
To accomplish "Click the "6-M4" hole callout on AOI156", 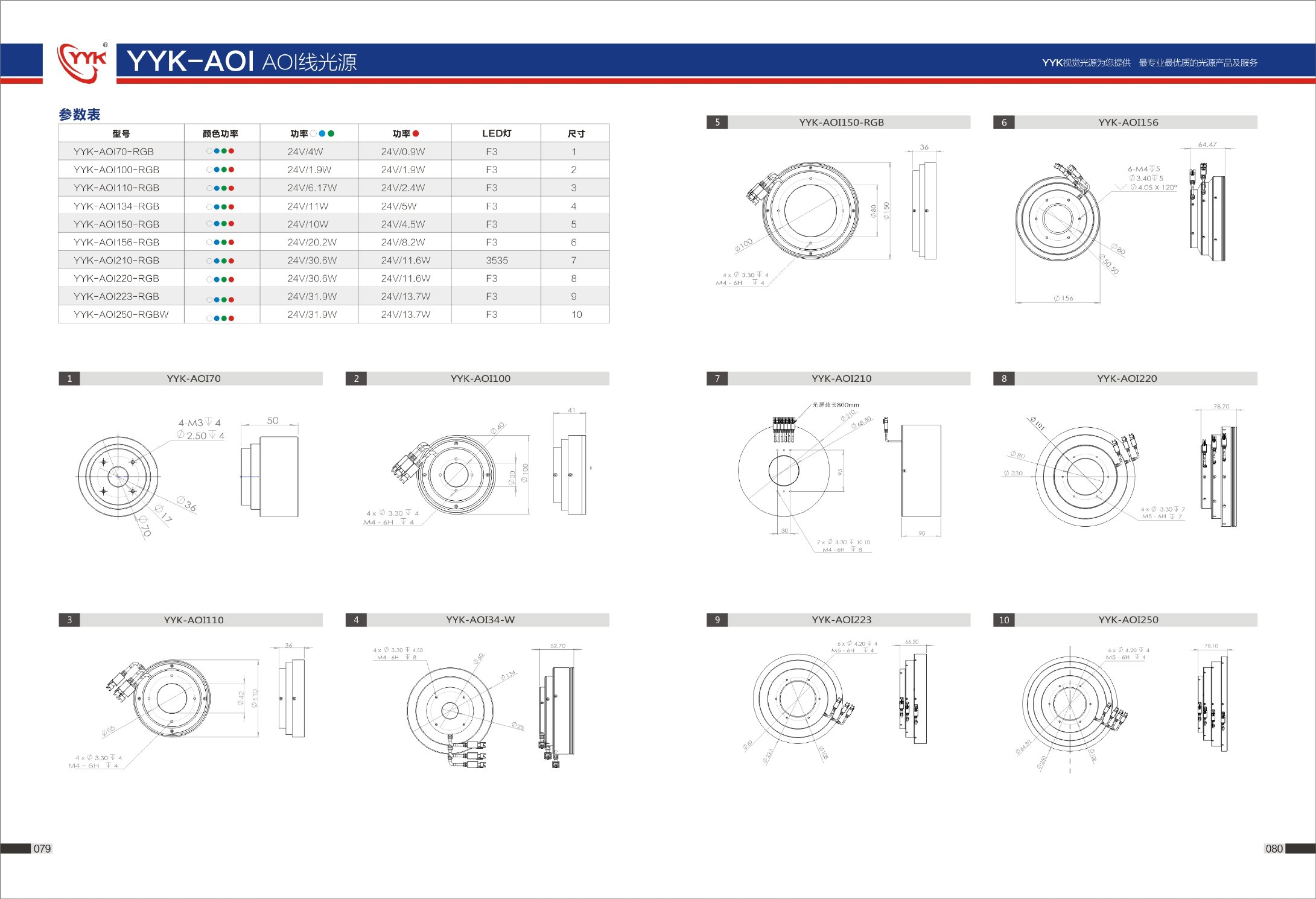I will (1144, 169).
